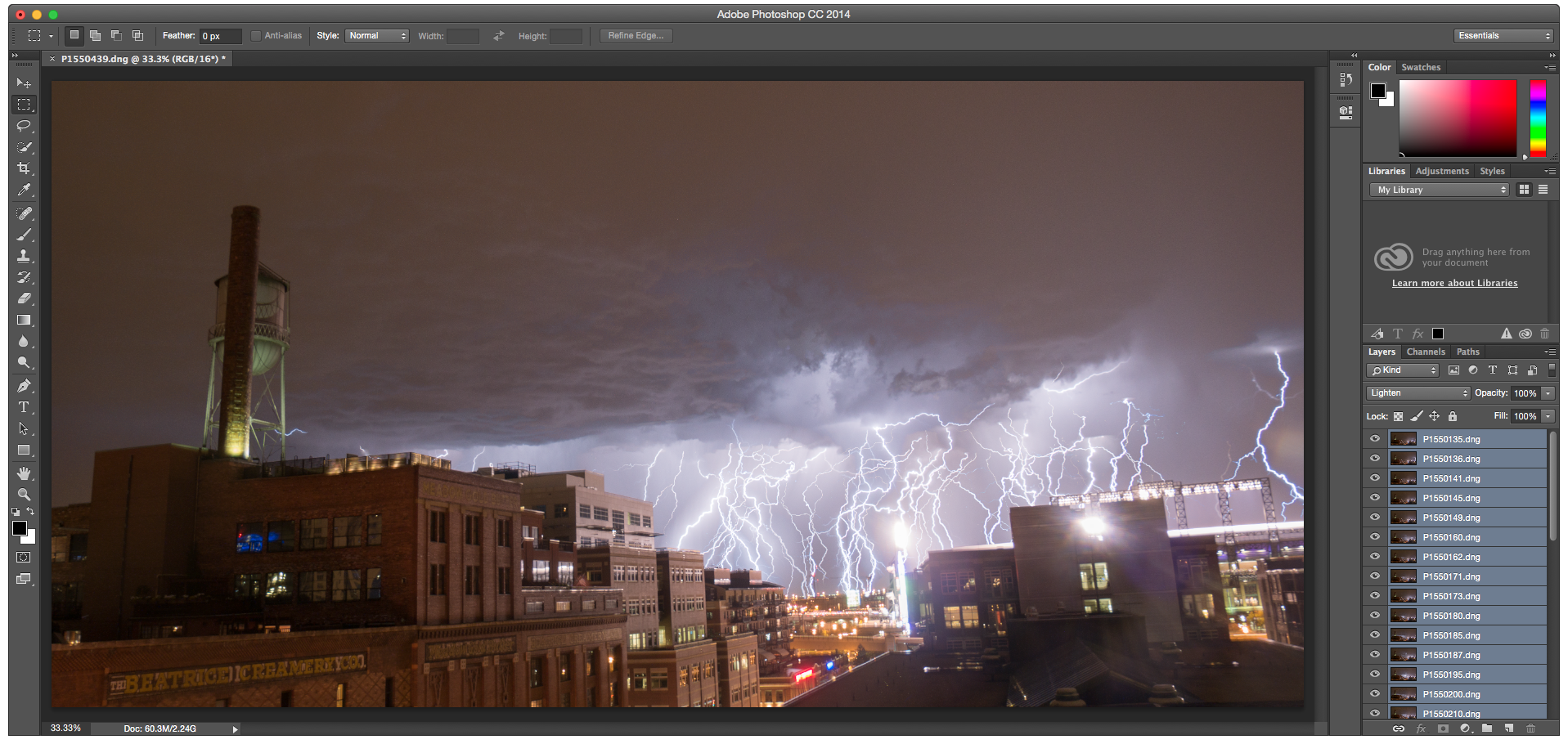Open the Style dropdown set to Normal
The height and width of the screenshot is (744, 1568).
(376, 36)
